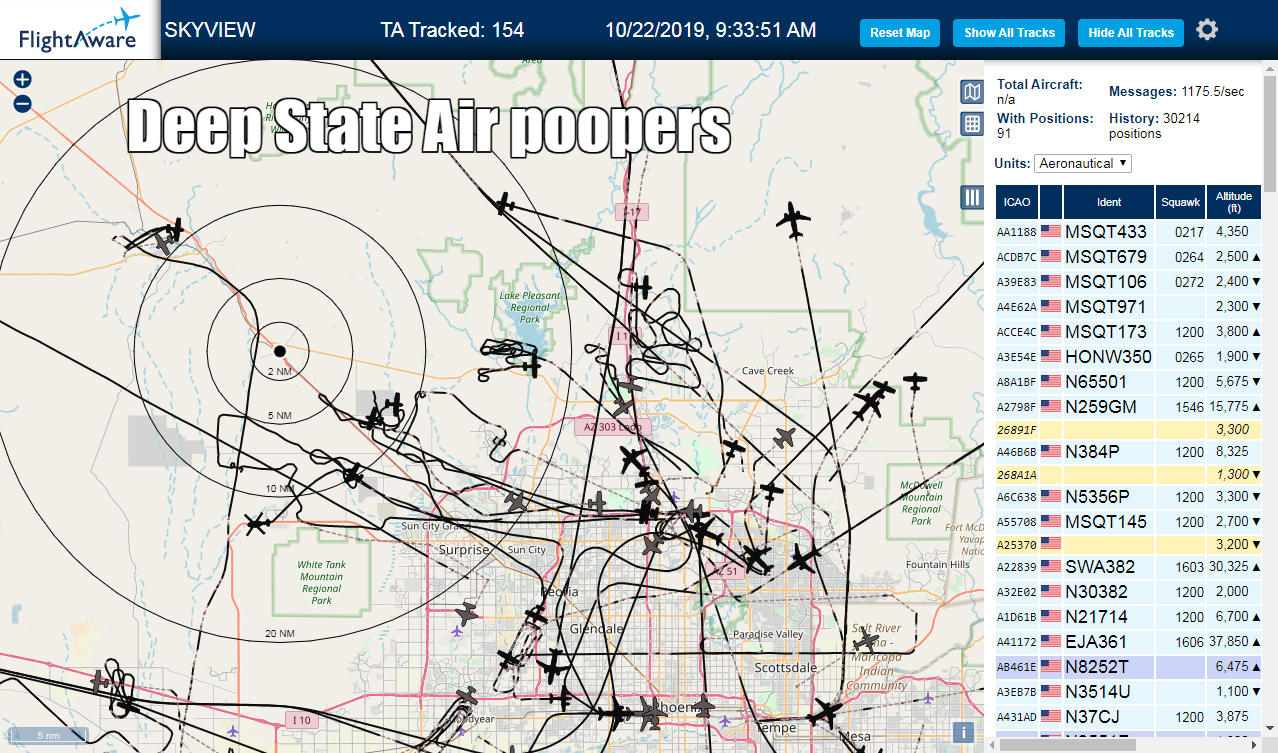Click the With Positions: 91 statistic
This screenshot has height=753, width=1278.
[x=1045, y=125]
